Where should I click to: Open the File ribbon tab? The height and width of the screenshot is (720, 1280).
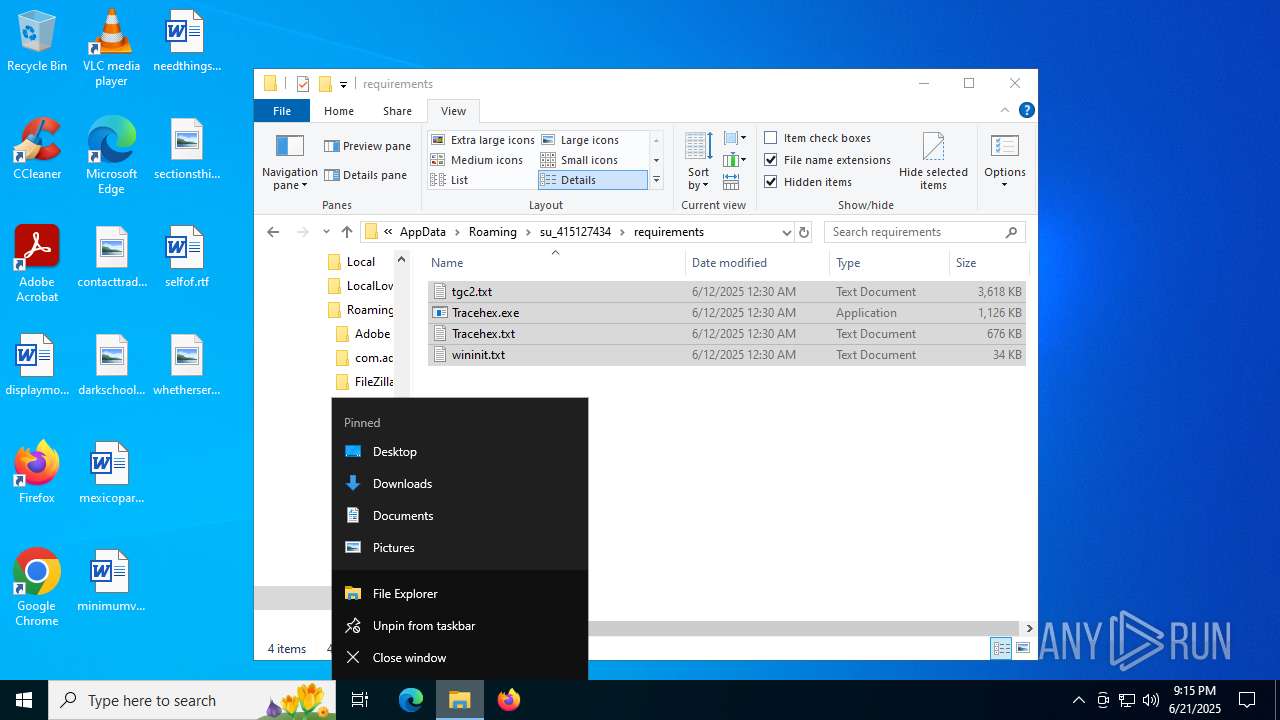[x=282, y=111]
